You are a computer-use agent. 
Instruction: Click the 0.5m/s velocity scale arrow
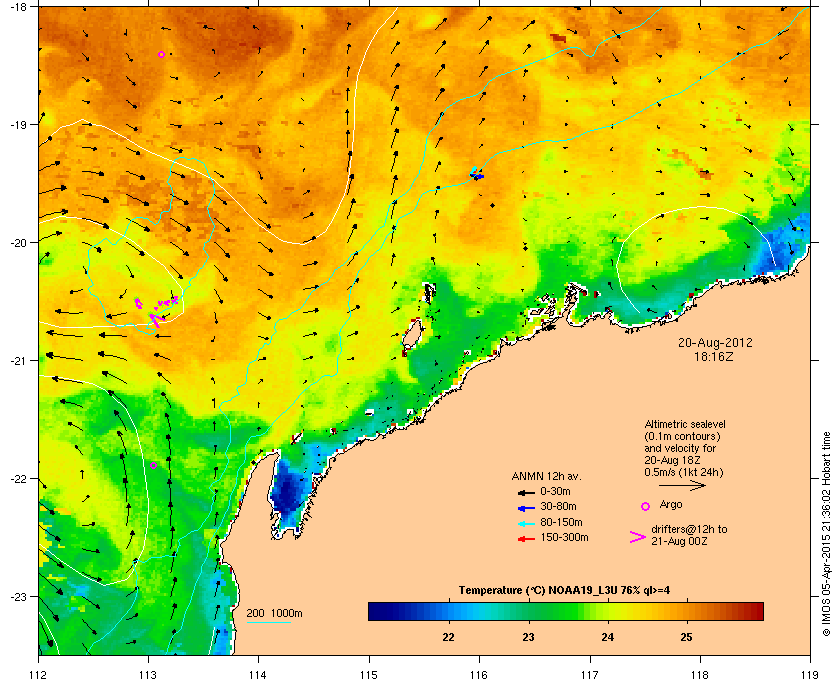pyautogui.click(x=682, y=486)
